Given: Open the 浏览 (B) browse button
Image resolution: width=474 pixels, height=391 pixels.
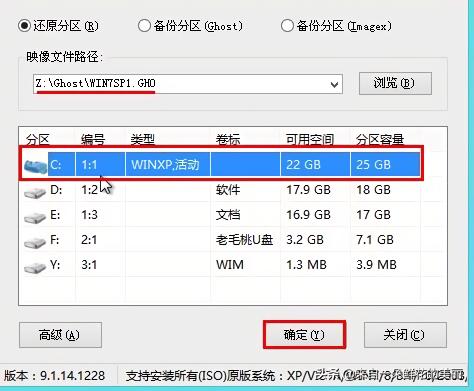Looking at the screenshot, I should coord(395,83).
